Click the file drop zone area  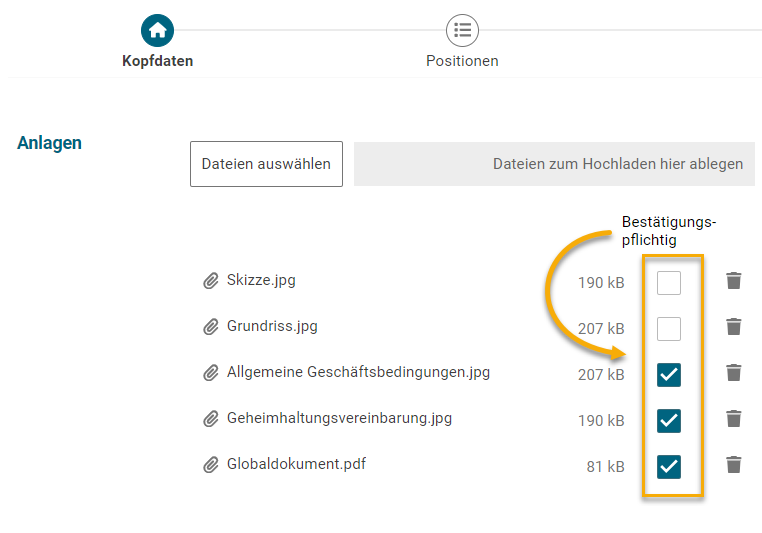pyautogui.click(x=554, y=164)
